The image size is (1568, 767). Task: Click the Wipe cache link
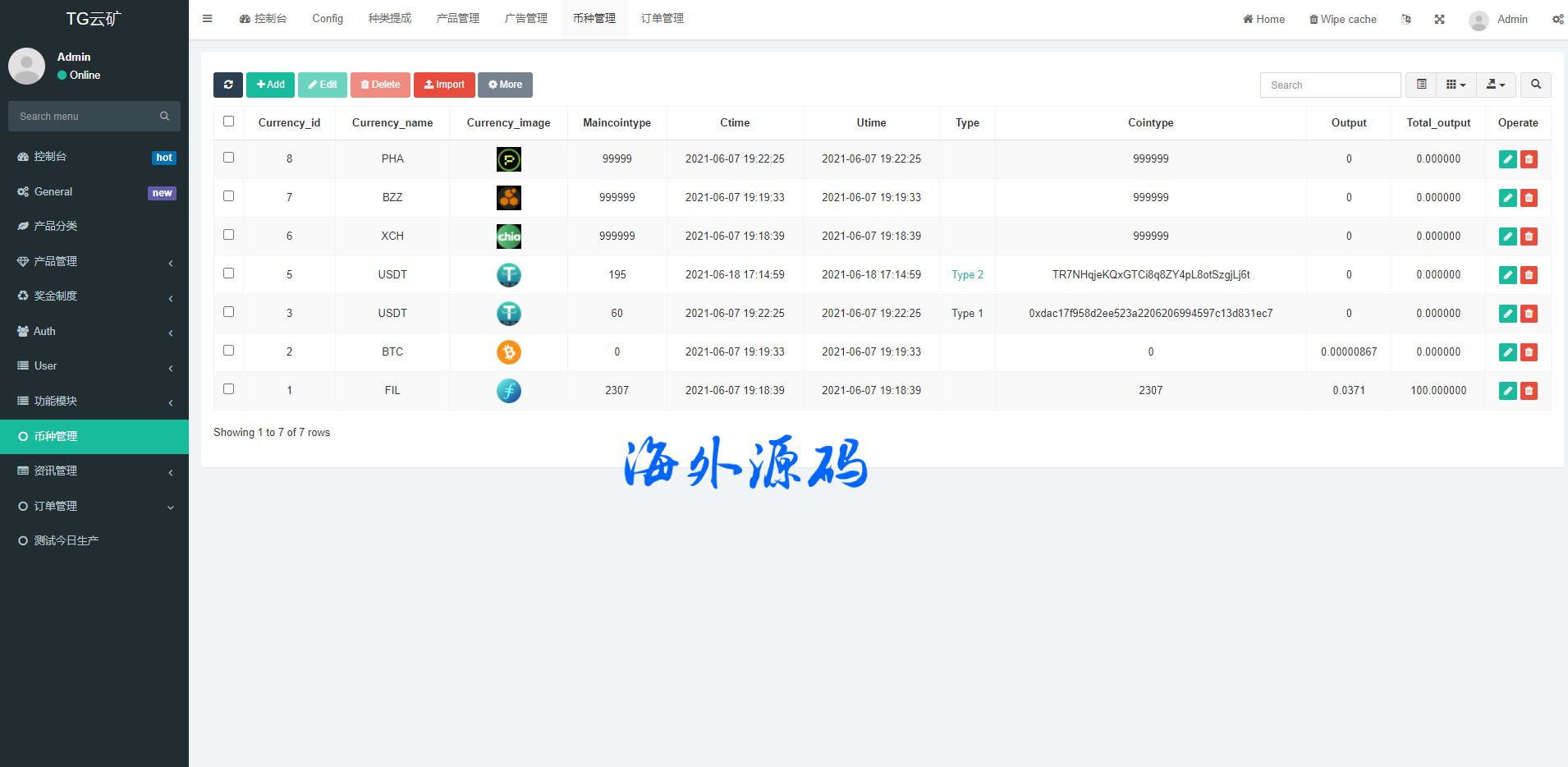pyautogui.click(x=1342, y=20)
